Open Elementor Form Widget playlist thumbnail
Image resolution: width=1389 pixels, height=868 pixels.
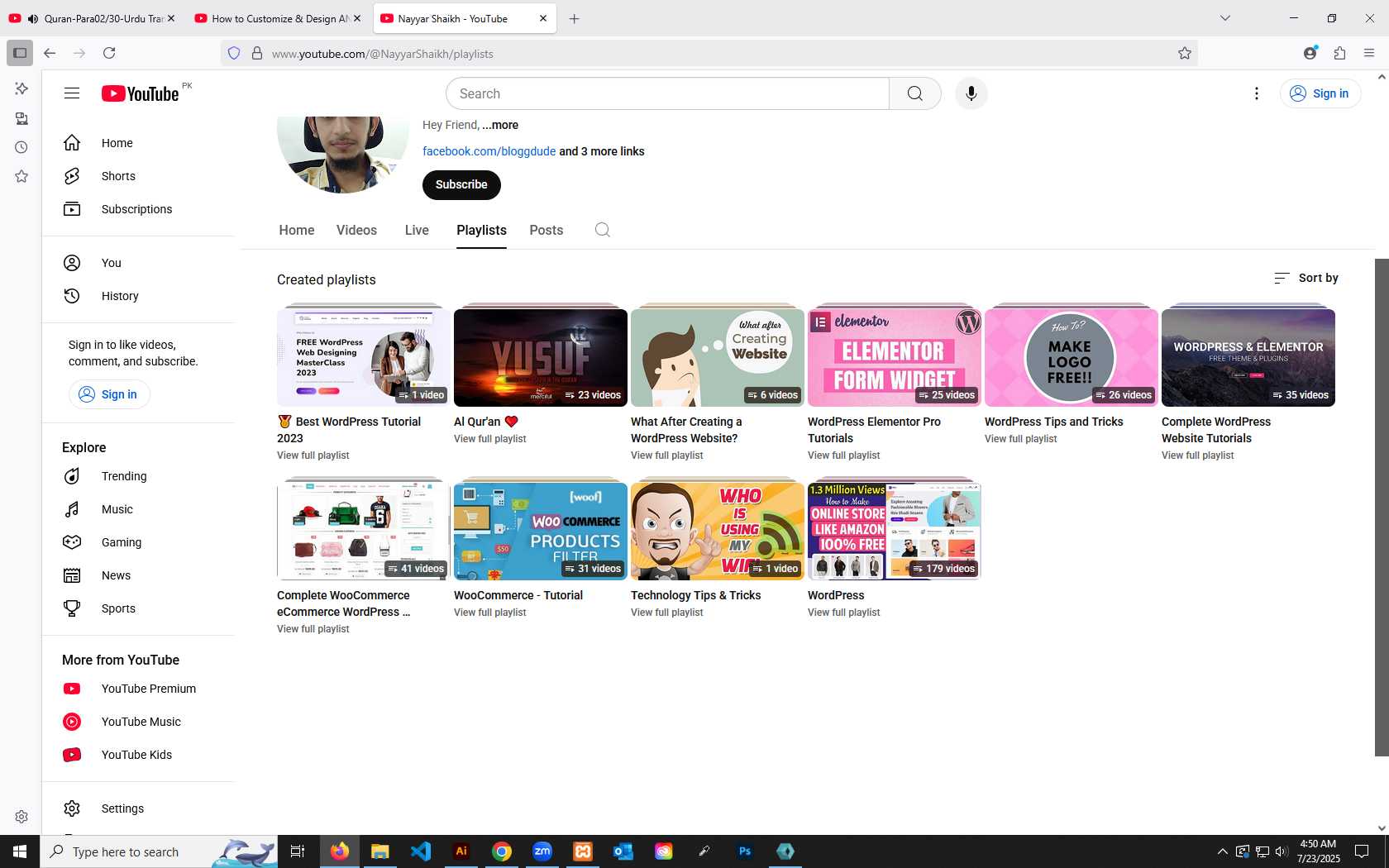(895, 357)
